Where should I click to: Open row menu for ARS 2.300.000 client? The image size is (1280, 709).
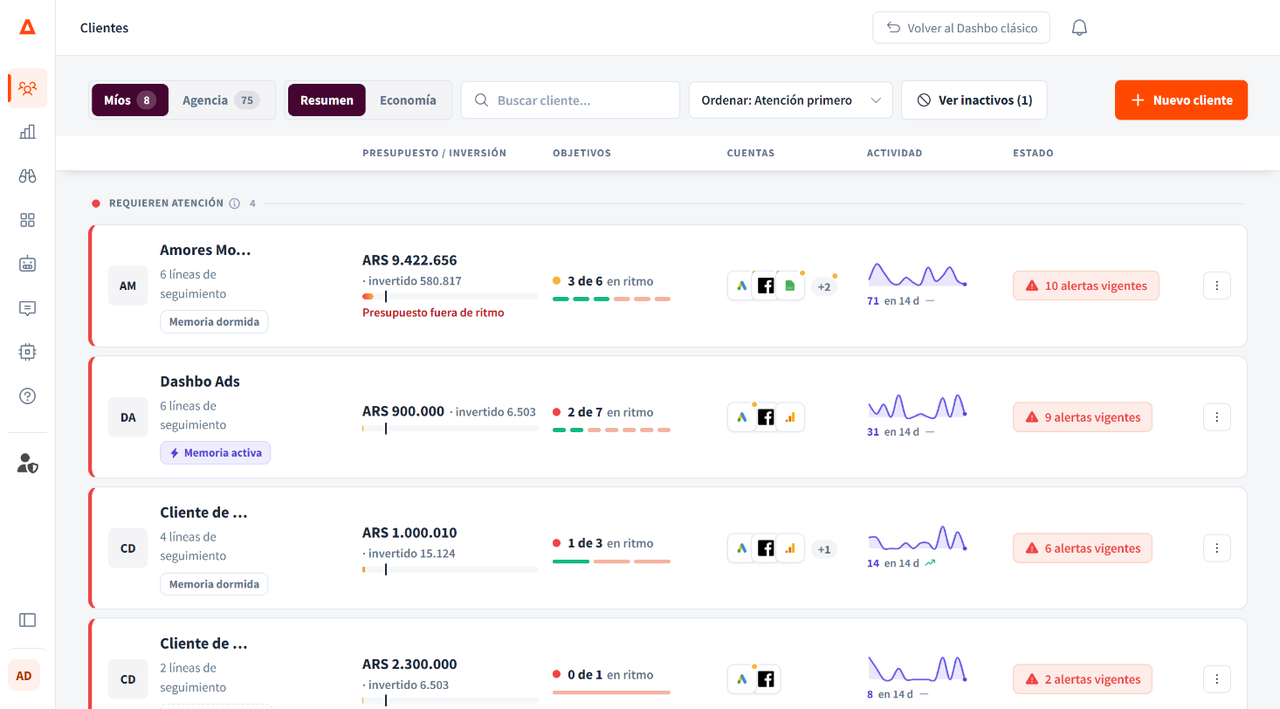tap(1216, 679)
